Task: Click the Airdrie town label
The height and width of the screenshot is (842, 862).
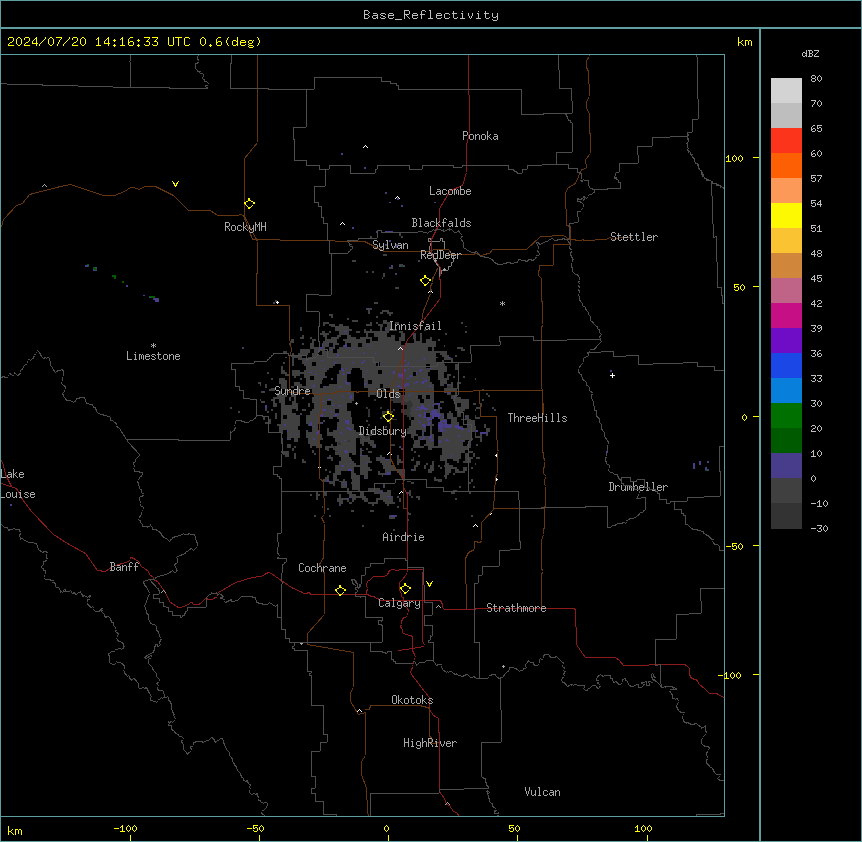Action: (403, 537)
